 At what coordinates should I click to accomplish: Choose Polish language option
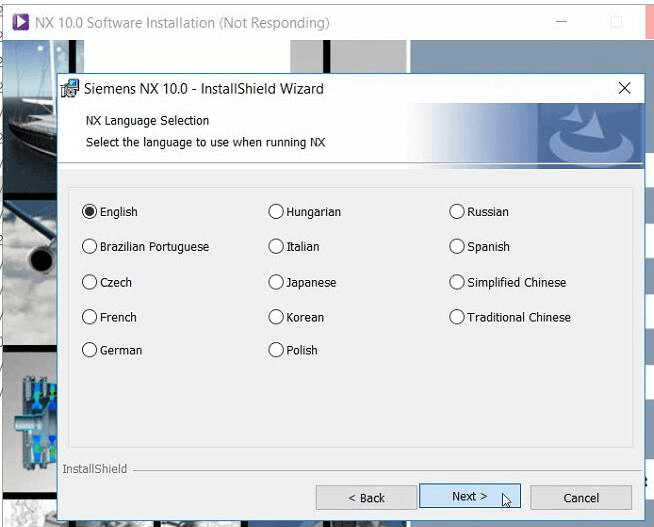pyautogui.click(x=276, y=351)
